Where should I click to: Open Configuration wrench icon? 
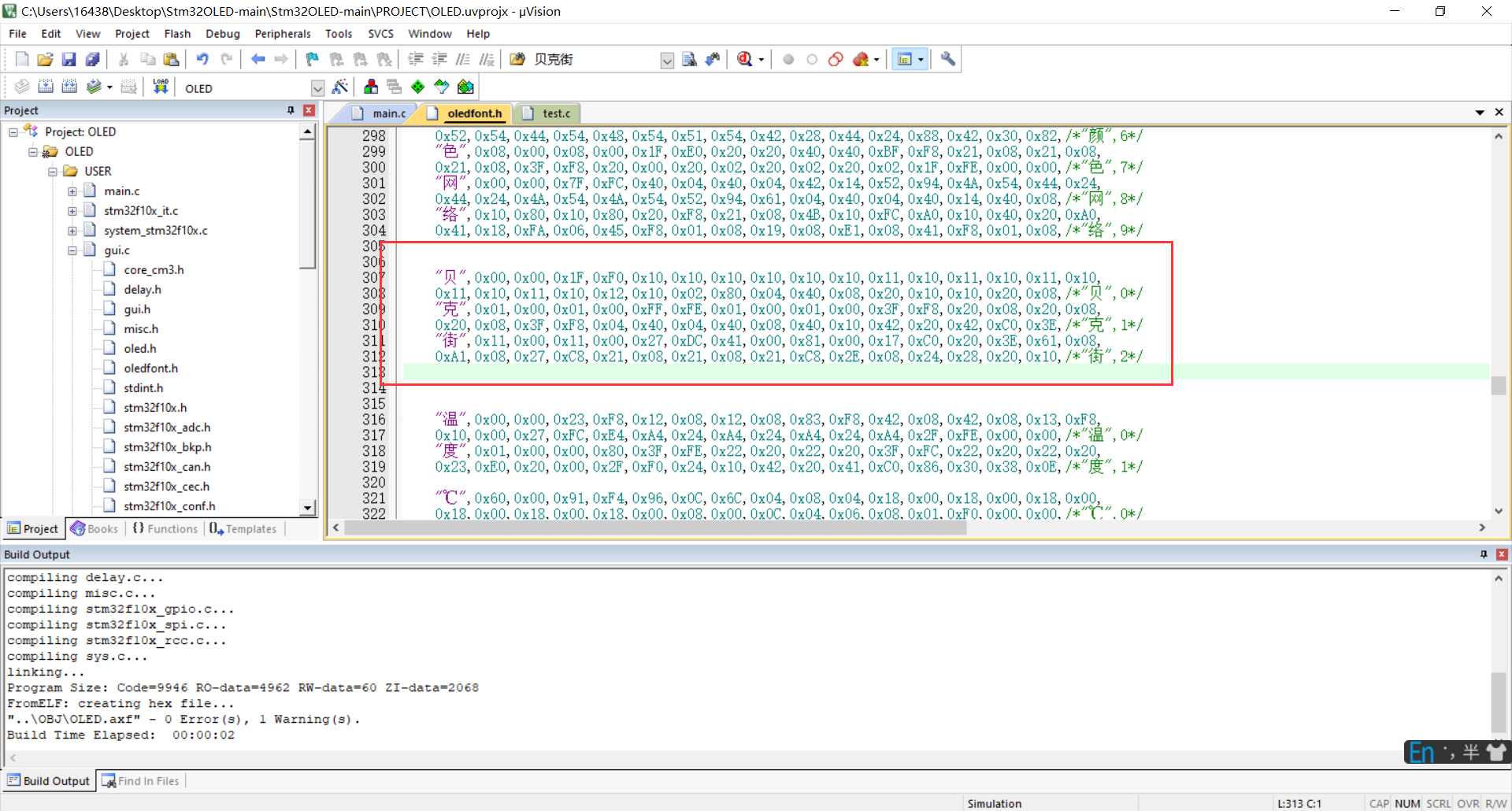coord(948,59)
